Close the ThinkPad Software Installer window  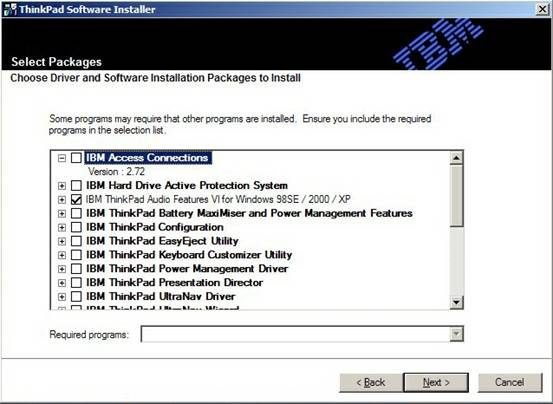542,9
